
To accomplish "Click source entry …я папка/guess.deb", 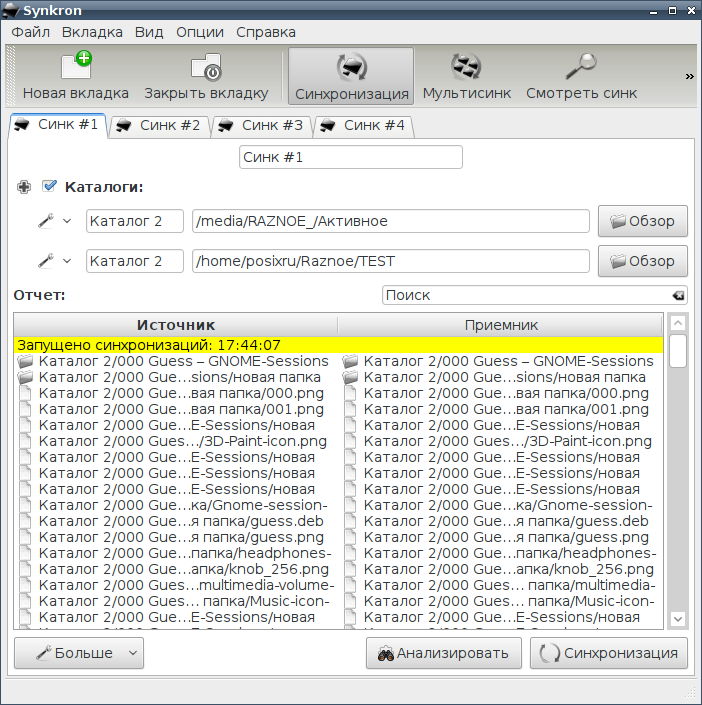I will (181, 521).
